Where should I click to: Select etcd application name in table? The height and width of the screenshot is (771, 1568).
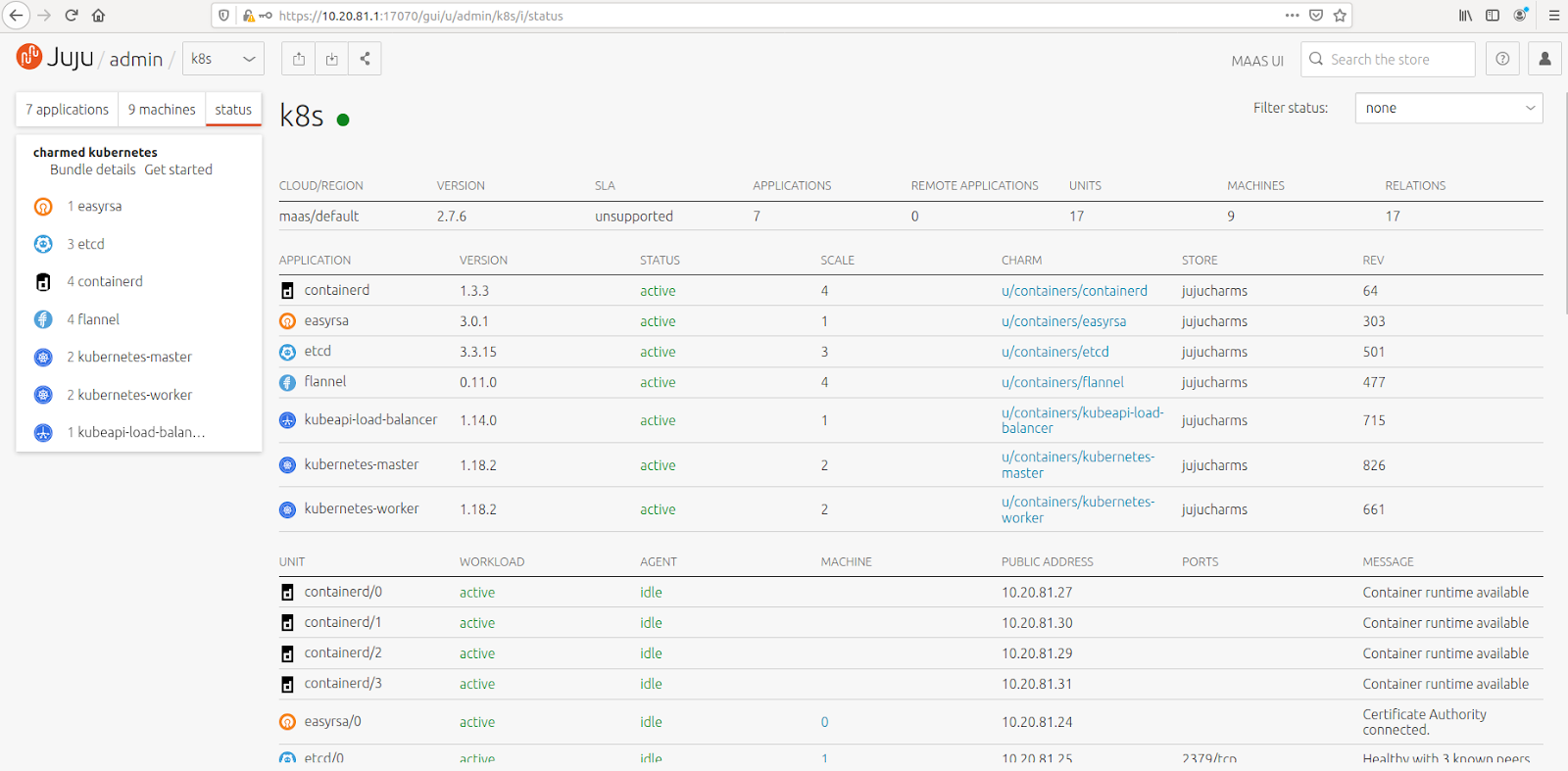318,351
